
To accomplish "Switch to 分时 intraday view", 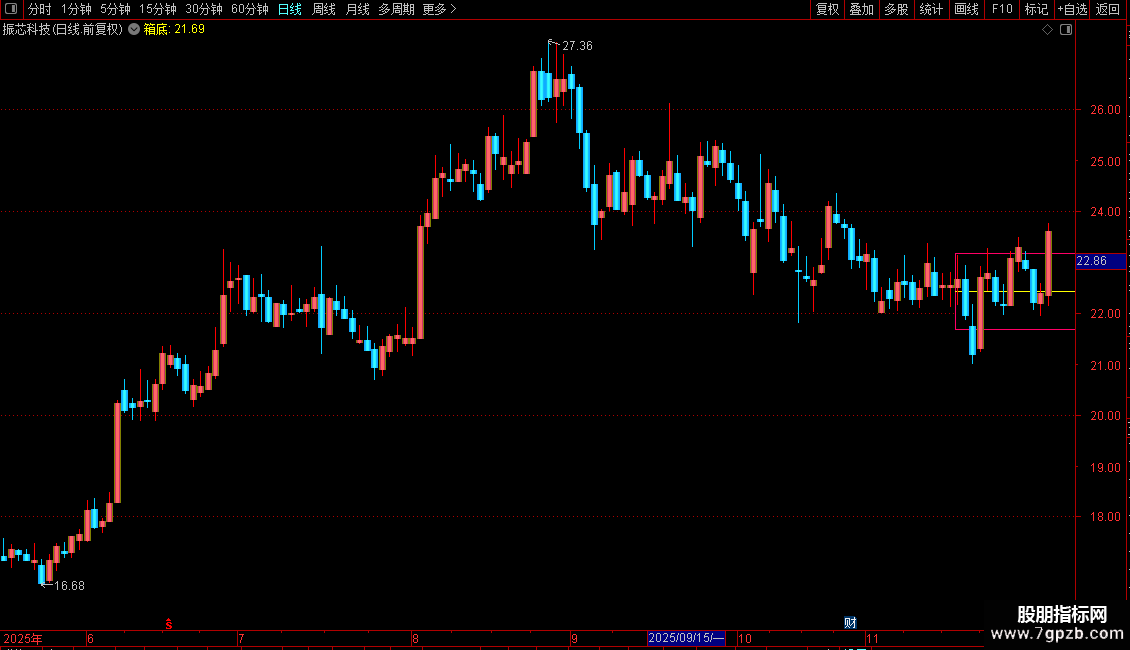I will coord(40,9).
